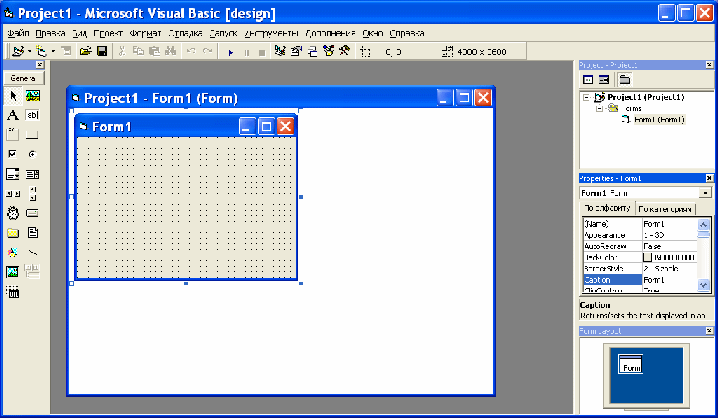Click View Code in Project panel
The width and height of the screenshot is (719, 419).
tap(588, 80)
